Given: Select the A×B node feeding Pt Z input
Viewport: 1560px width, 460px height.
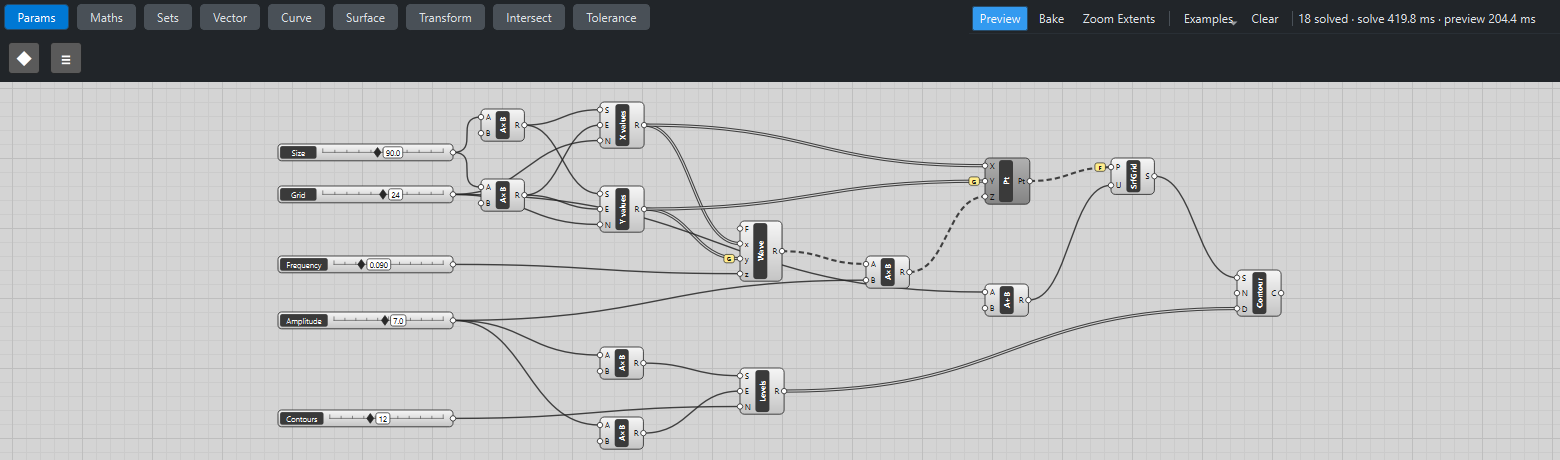Looking at the screenshot, I should [888, 272].
